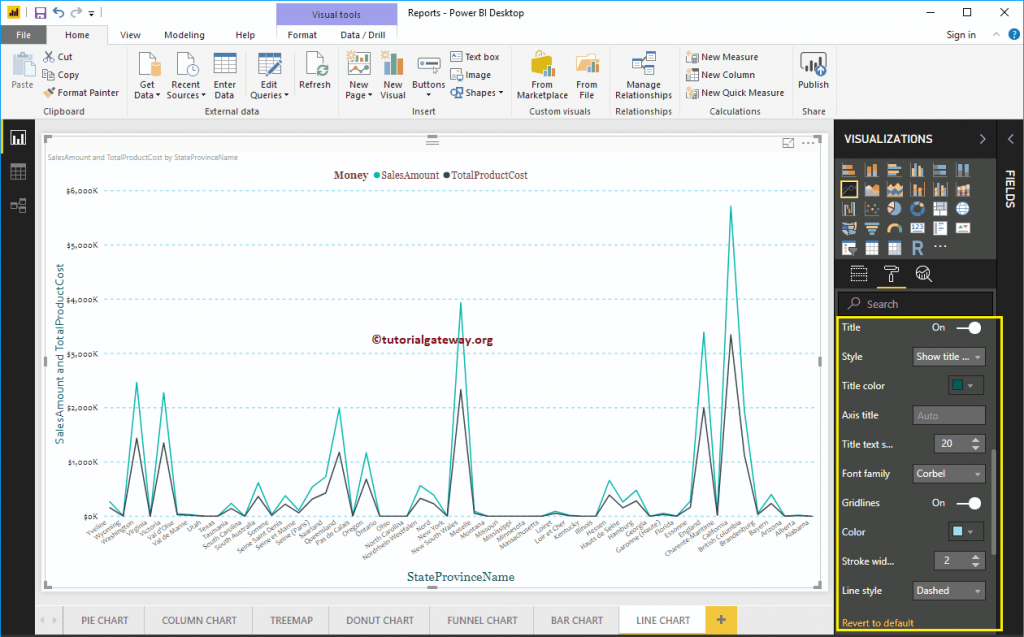Select the Donut chart visual icon

[x=918, y=208]
